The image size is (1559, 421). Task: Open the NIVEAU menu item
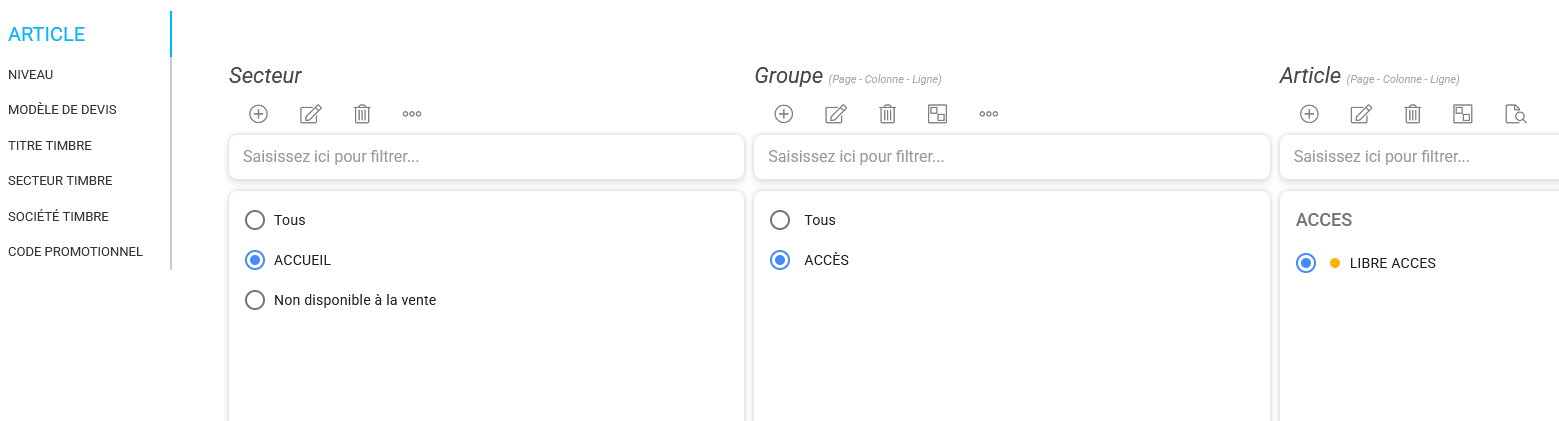point(31,75)
